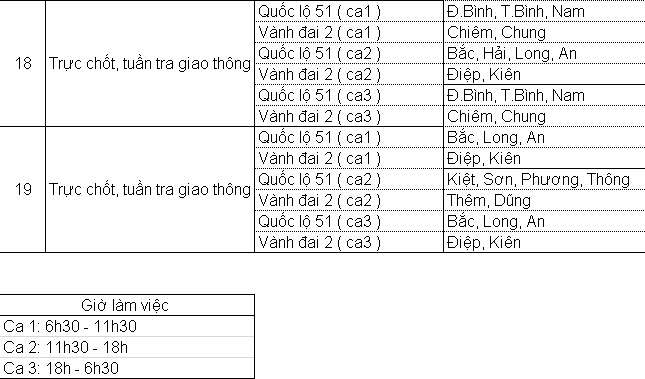
Task: Click row 19 'Trực chốt, tuần tra giao thông' cell
Action: (x=150, y=189)
